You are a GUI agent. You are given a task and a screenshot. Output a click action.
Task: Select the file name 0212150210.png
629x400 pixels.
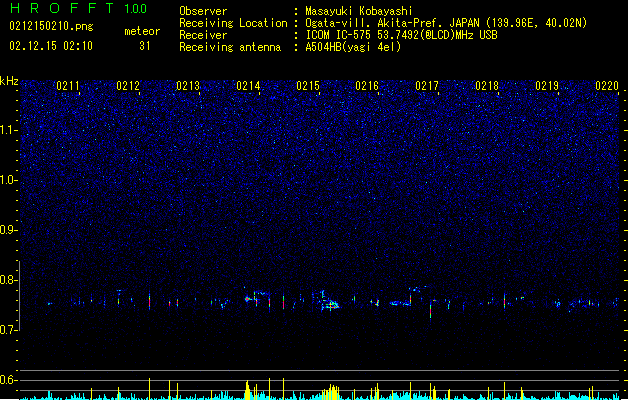[x=51, y=27]
